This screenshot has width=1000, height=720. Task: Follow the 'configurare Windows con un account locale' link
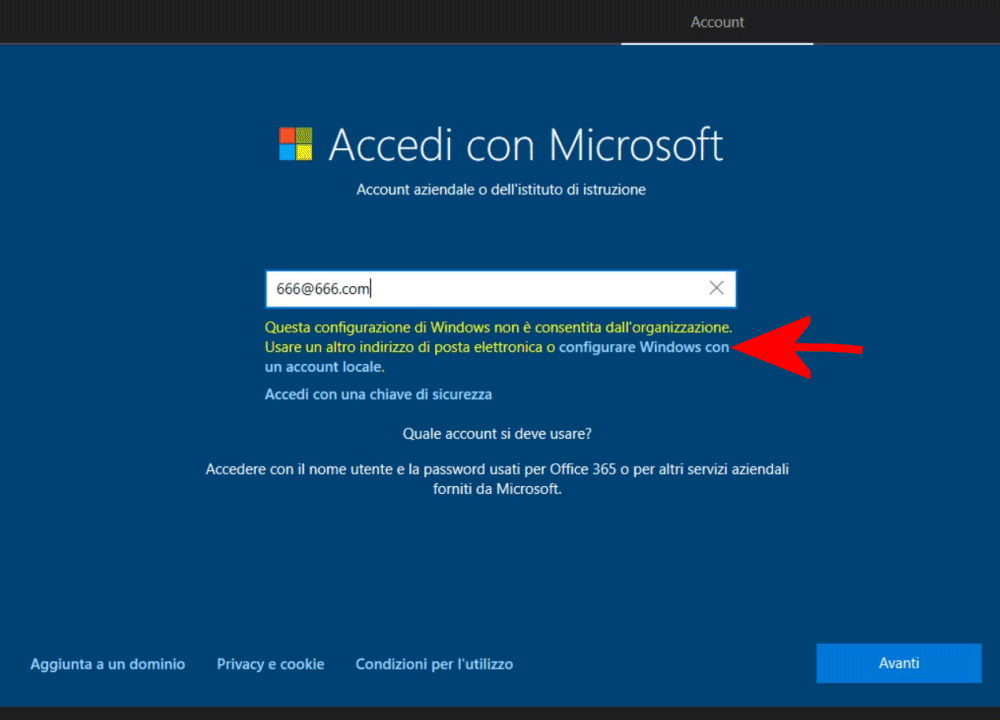tap(643, 348)
